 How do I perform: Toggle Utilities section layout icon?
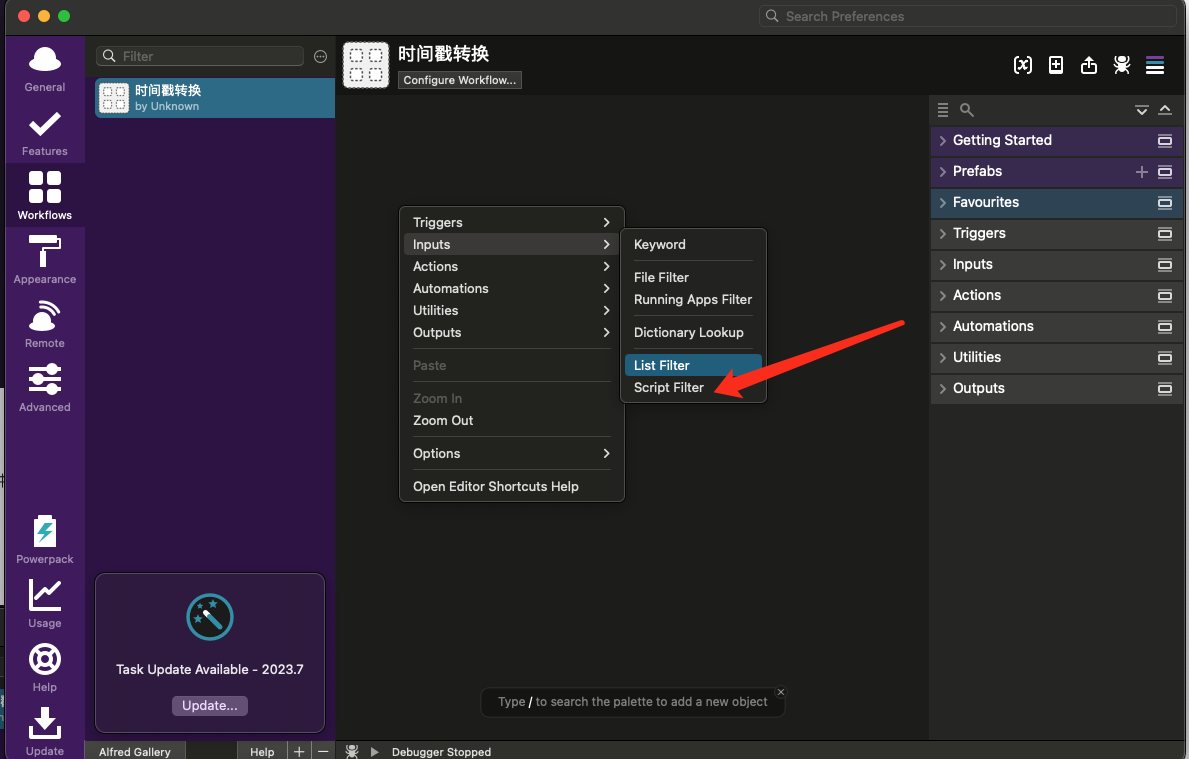pyautogui.click(x=1165, y=358)
